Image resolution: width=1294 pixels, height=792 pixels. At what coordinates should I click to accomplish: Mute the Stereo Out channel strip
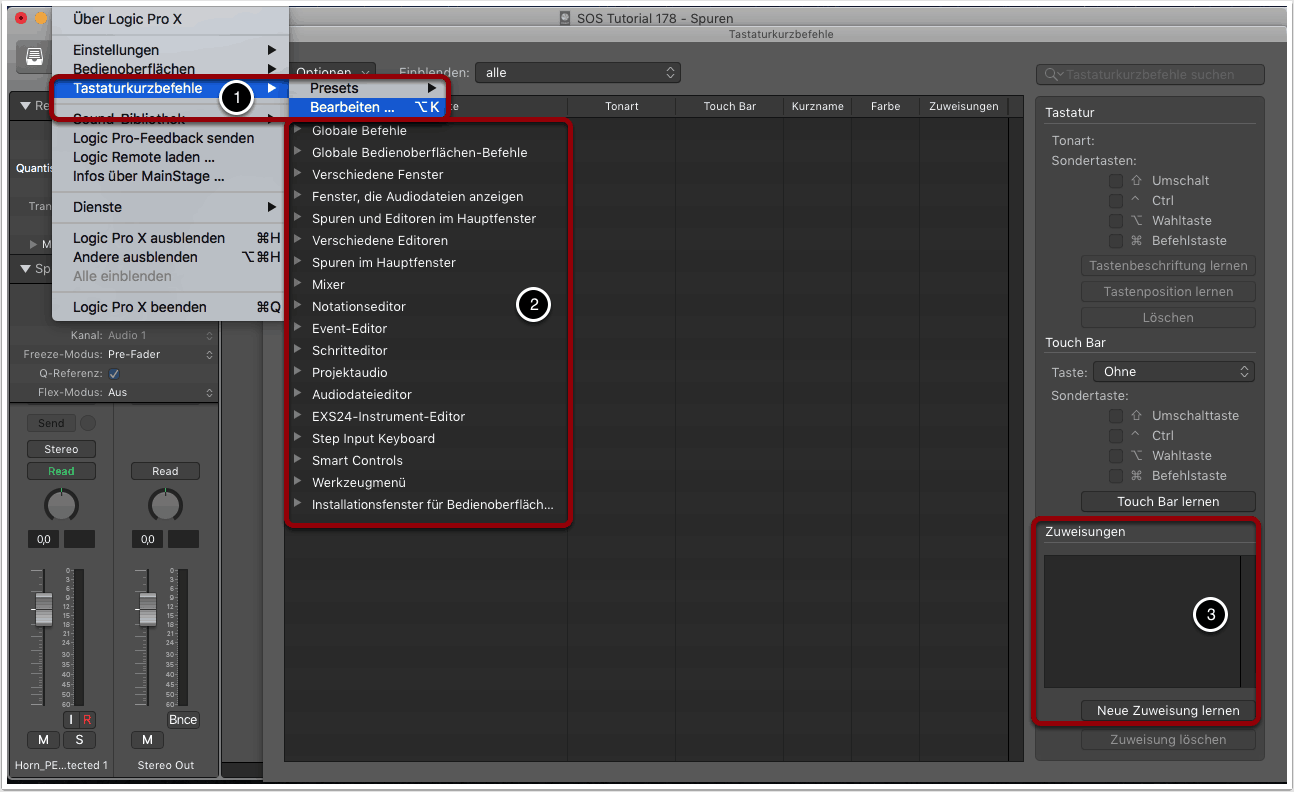coord(147,740)
